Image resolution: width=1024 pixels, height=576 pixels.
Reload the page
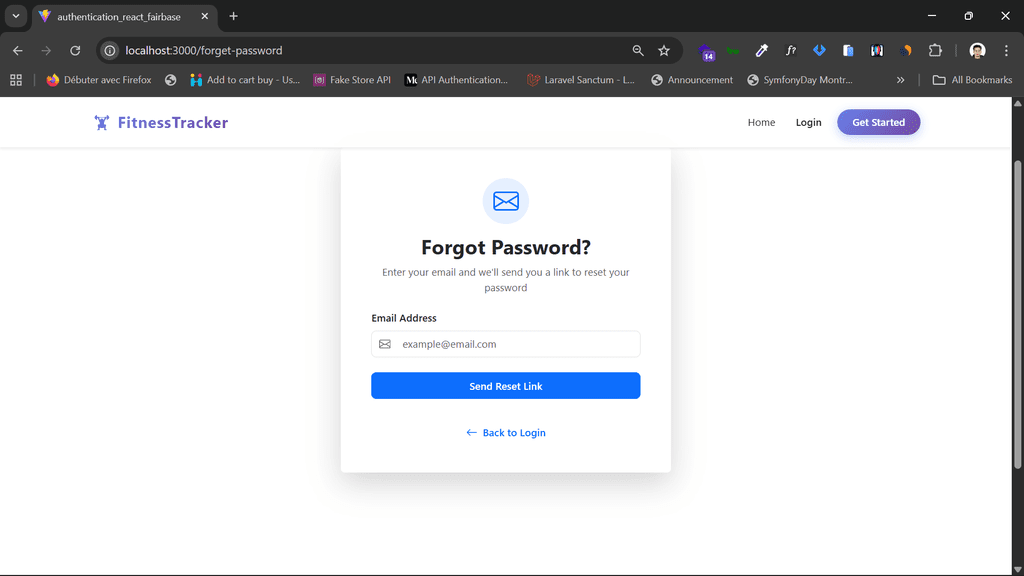(x=75, y=51)
